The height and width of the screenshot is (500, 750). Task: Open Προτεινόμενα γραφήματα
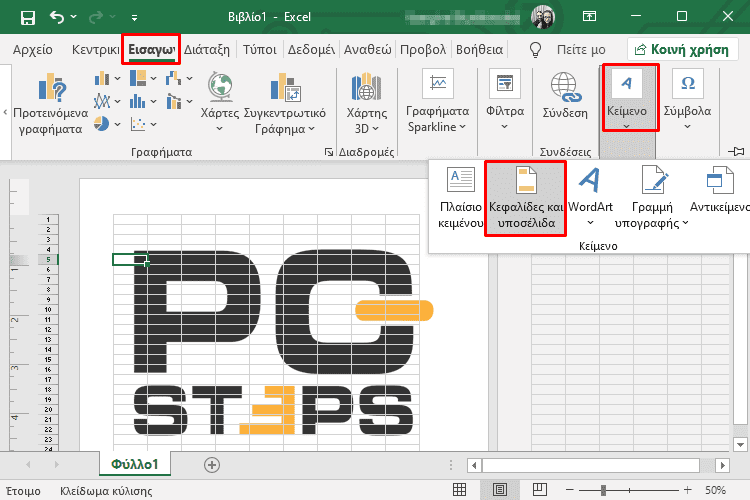pyautogui.click(x=51, y=104)
